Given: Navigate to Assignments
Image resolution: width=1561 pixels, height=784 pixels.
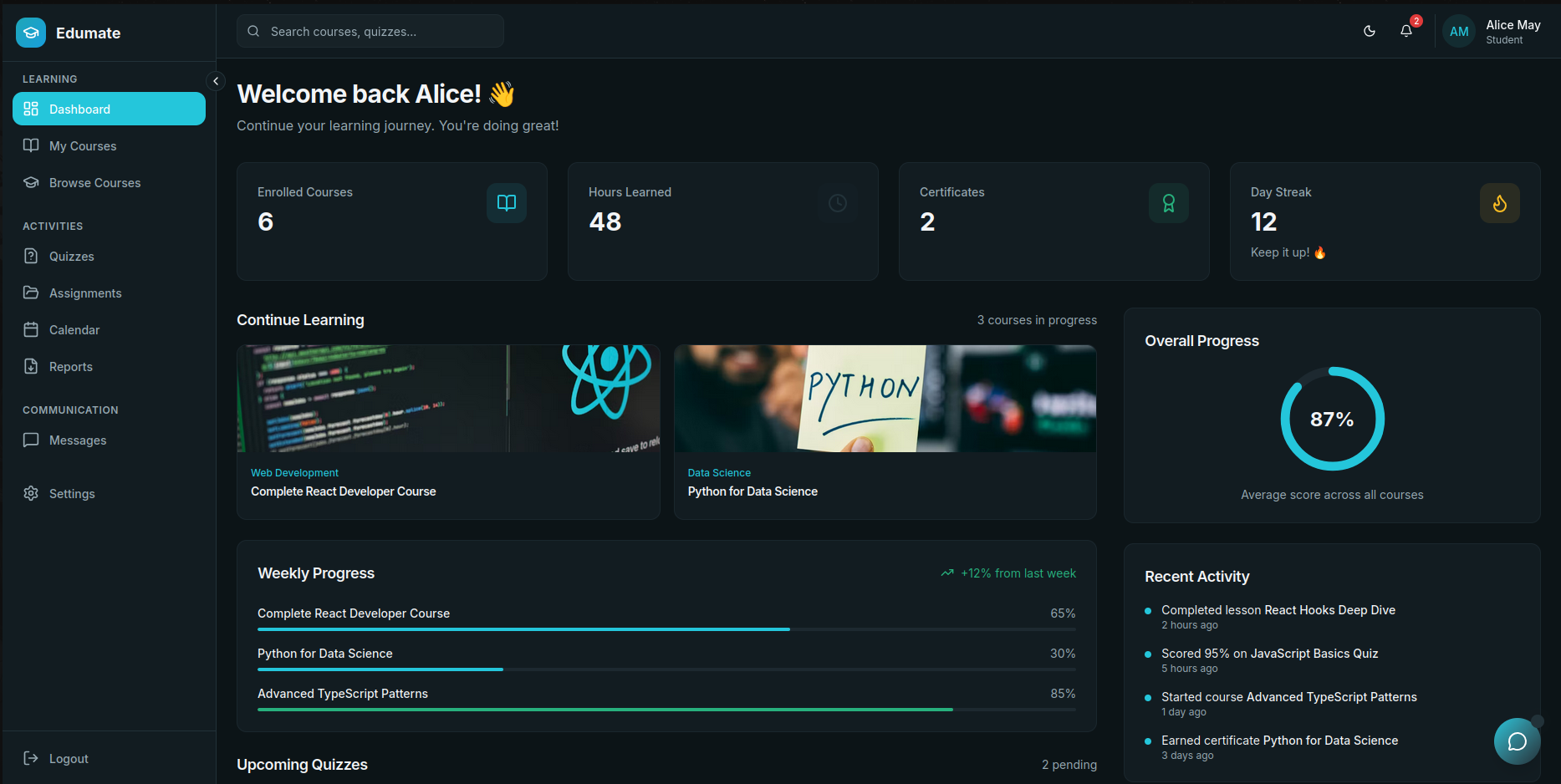Looking at the screenshot, I should click(x=109, y=293).
